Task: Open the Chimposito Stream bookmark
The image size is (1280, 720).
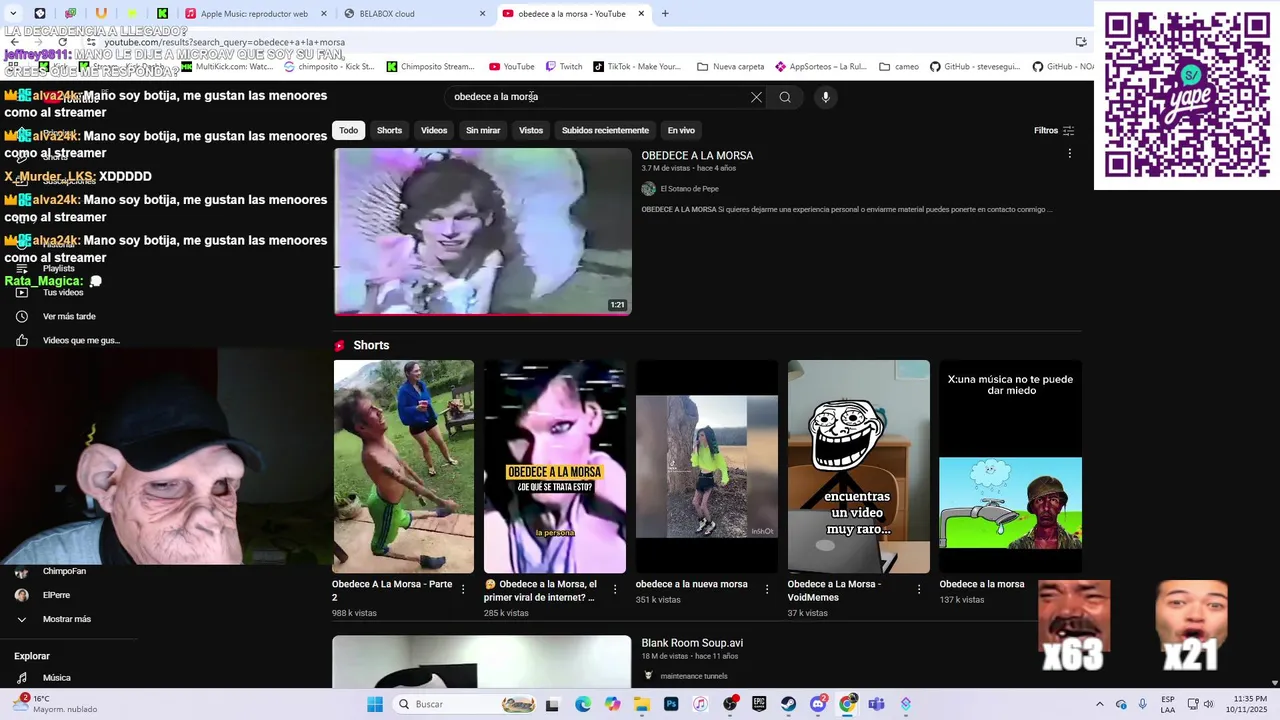Action: [x=431, y=67]
